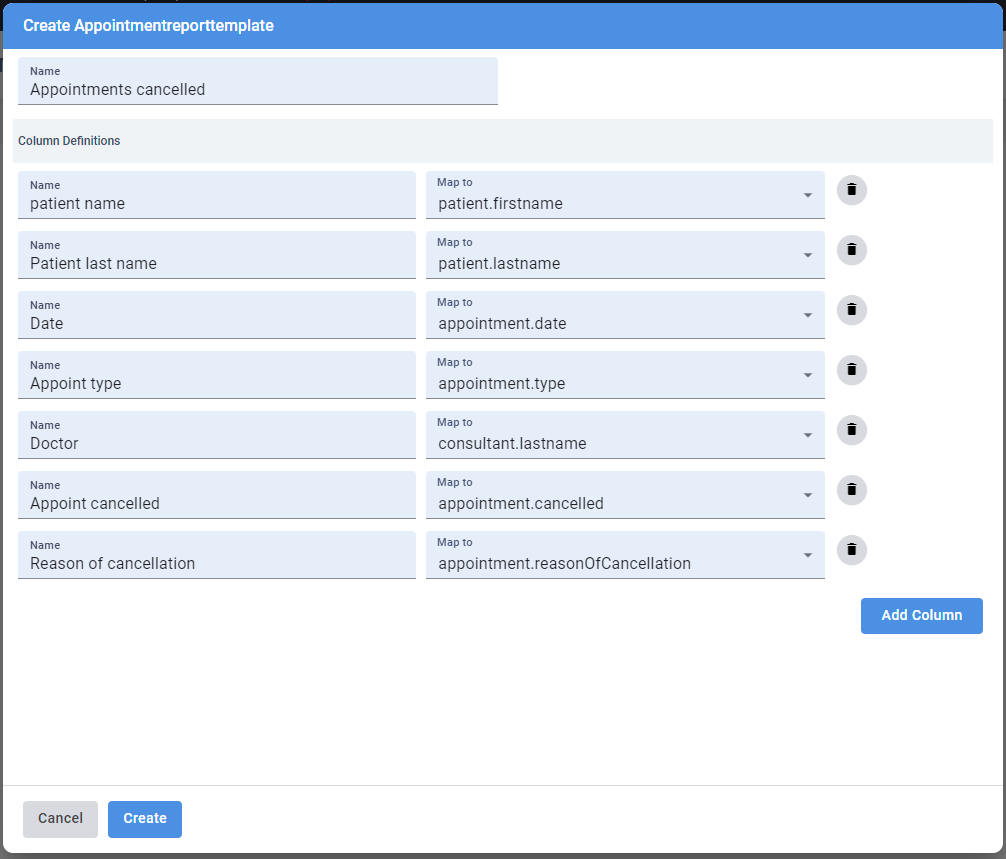
Task: Delete the "Appoint type" column
Action: (851, 370)
